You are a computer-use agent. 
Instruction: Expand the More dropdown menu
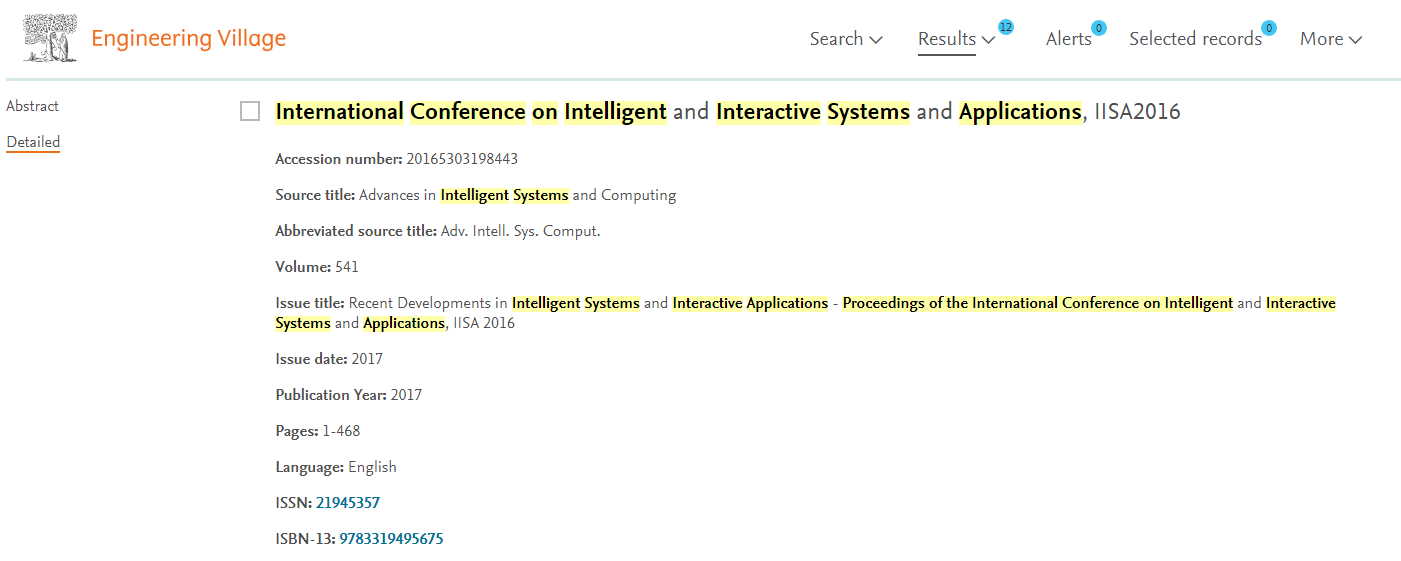[x=1331, y=39]
